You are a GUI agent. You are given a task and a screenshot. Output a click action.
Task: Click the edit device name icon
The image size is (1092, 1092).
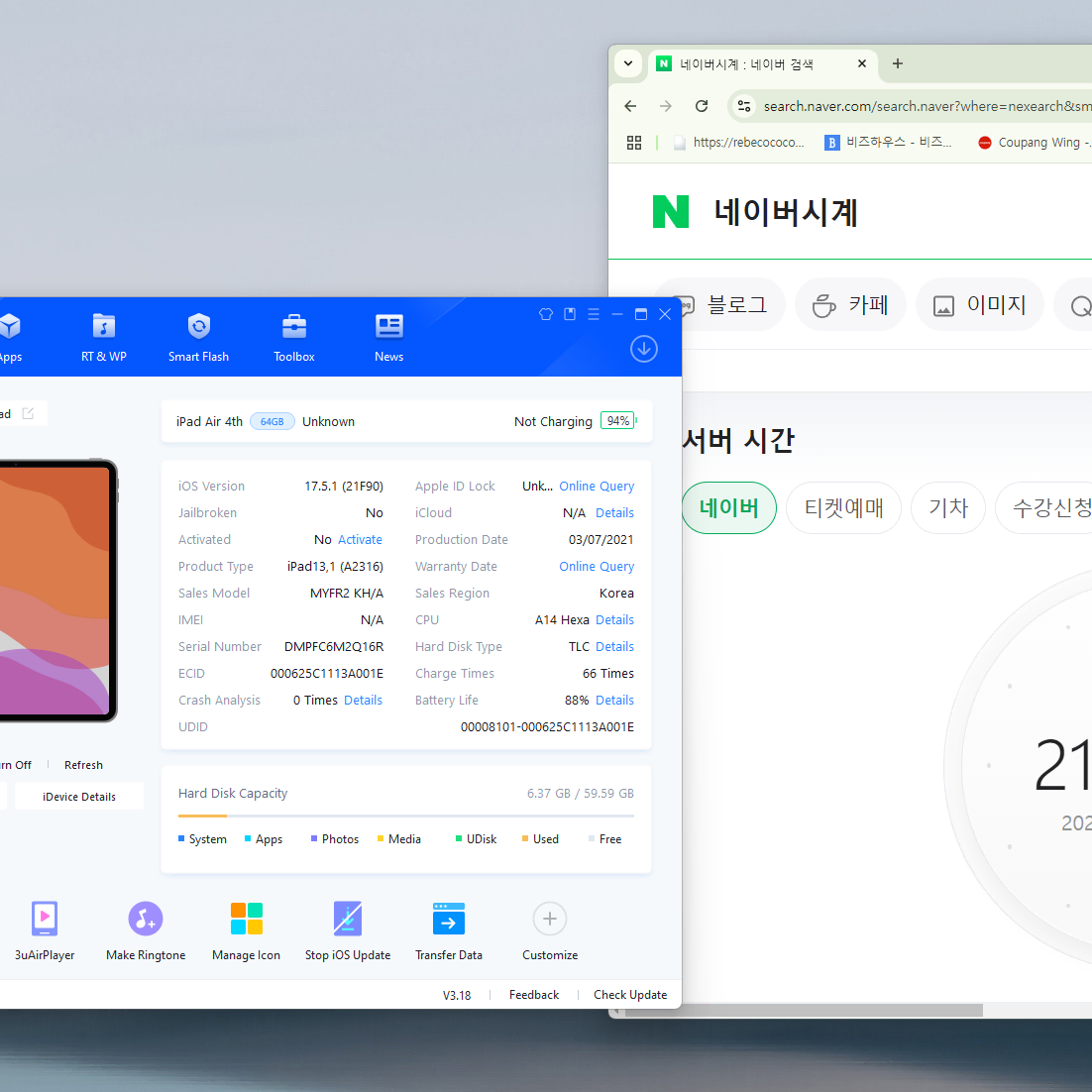[x=28, y=413]
